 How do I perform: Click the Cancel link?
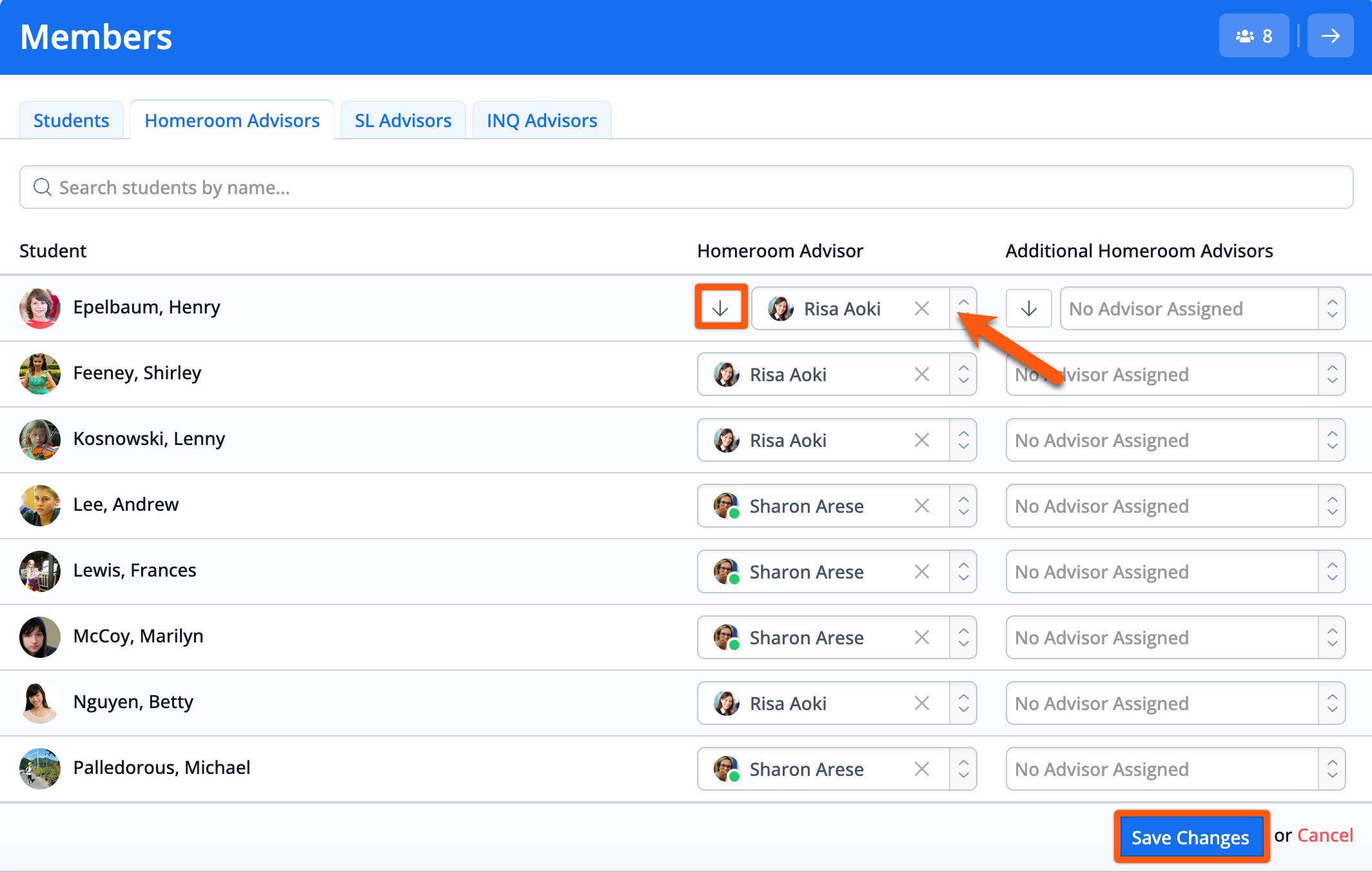point(1324,836)
